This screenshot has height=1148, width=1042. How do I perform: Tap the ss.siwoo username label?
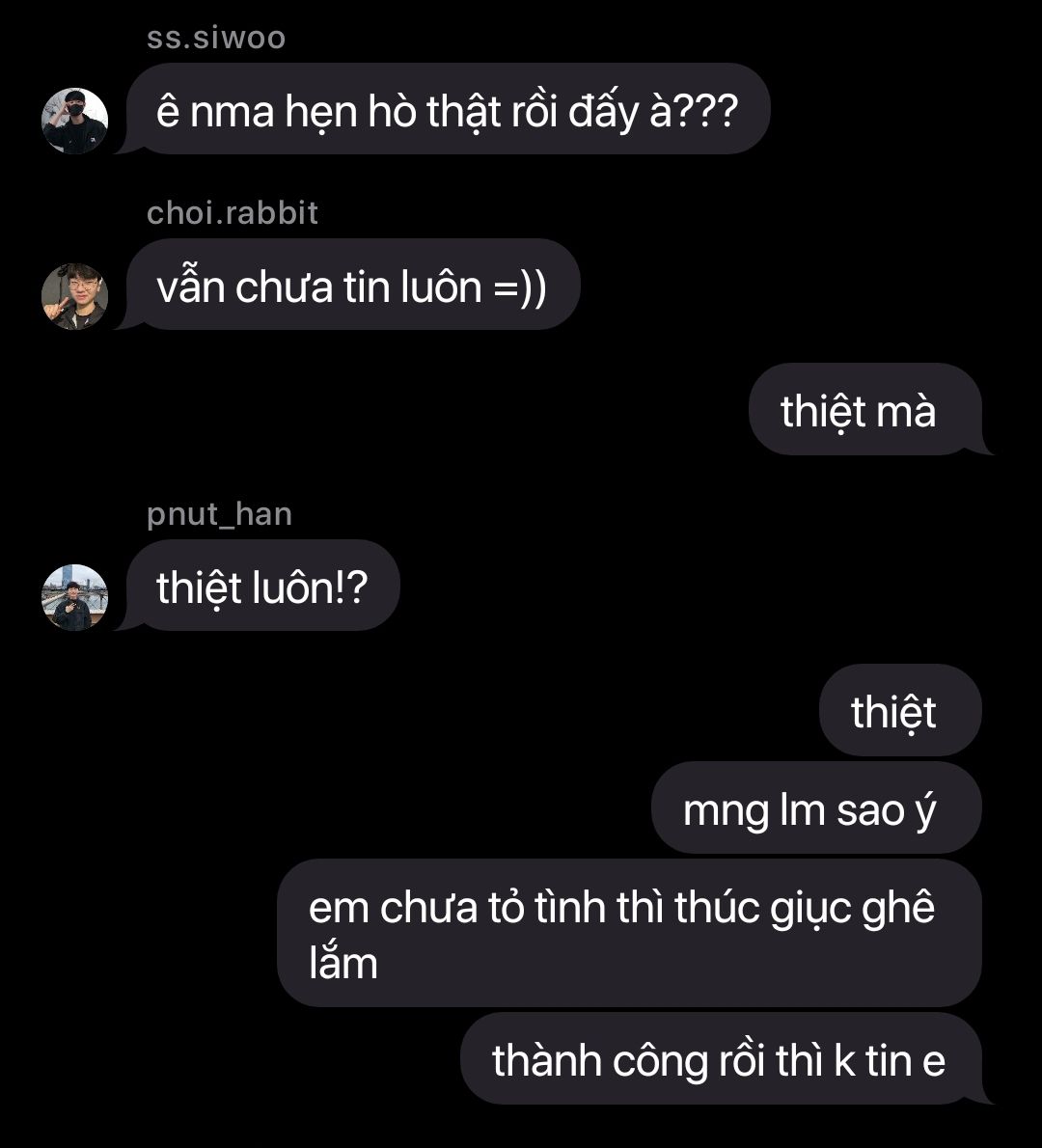[x=216, y=38]
